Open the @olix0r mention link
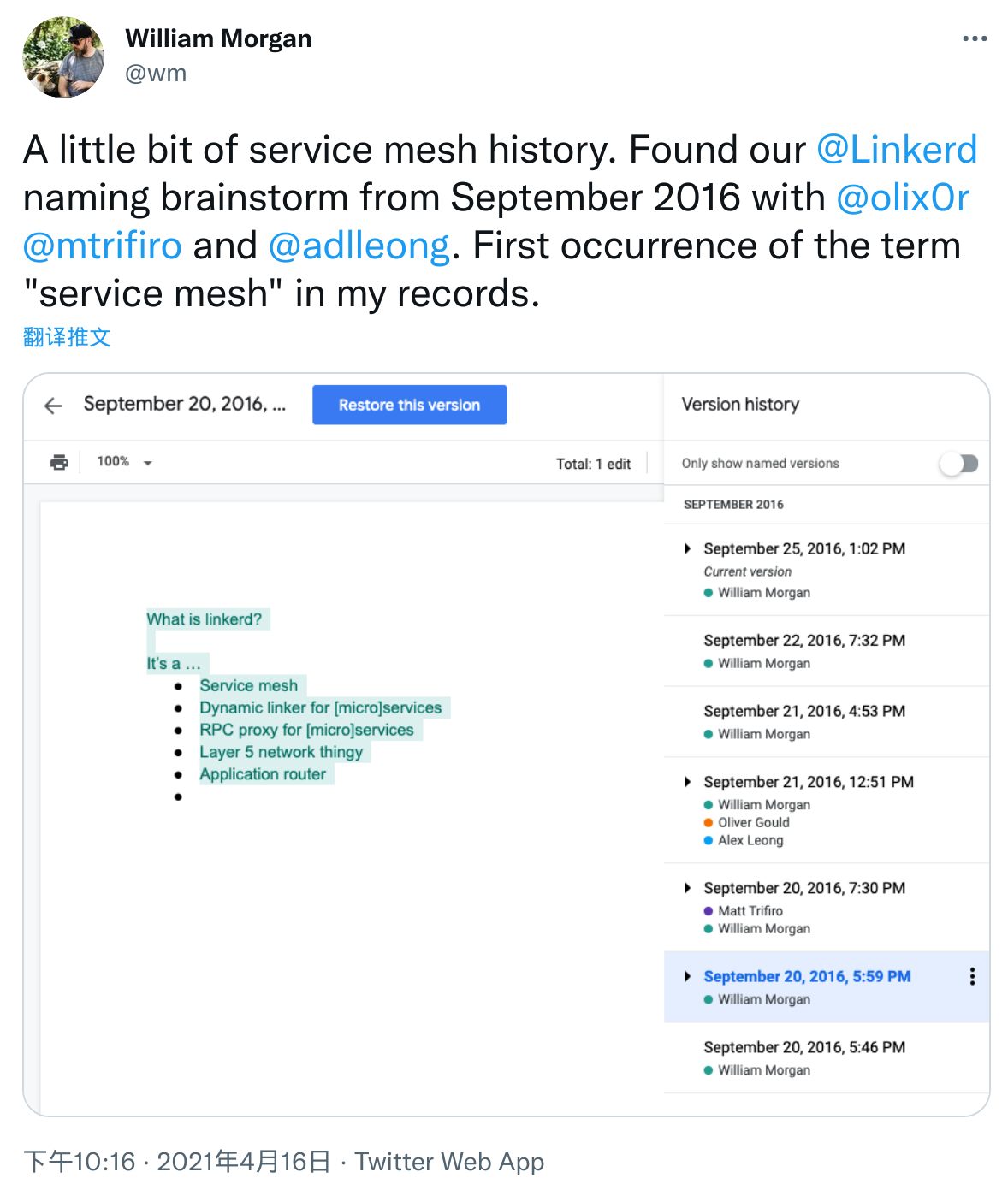 coord(903,198)
